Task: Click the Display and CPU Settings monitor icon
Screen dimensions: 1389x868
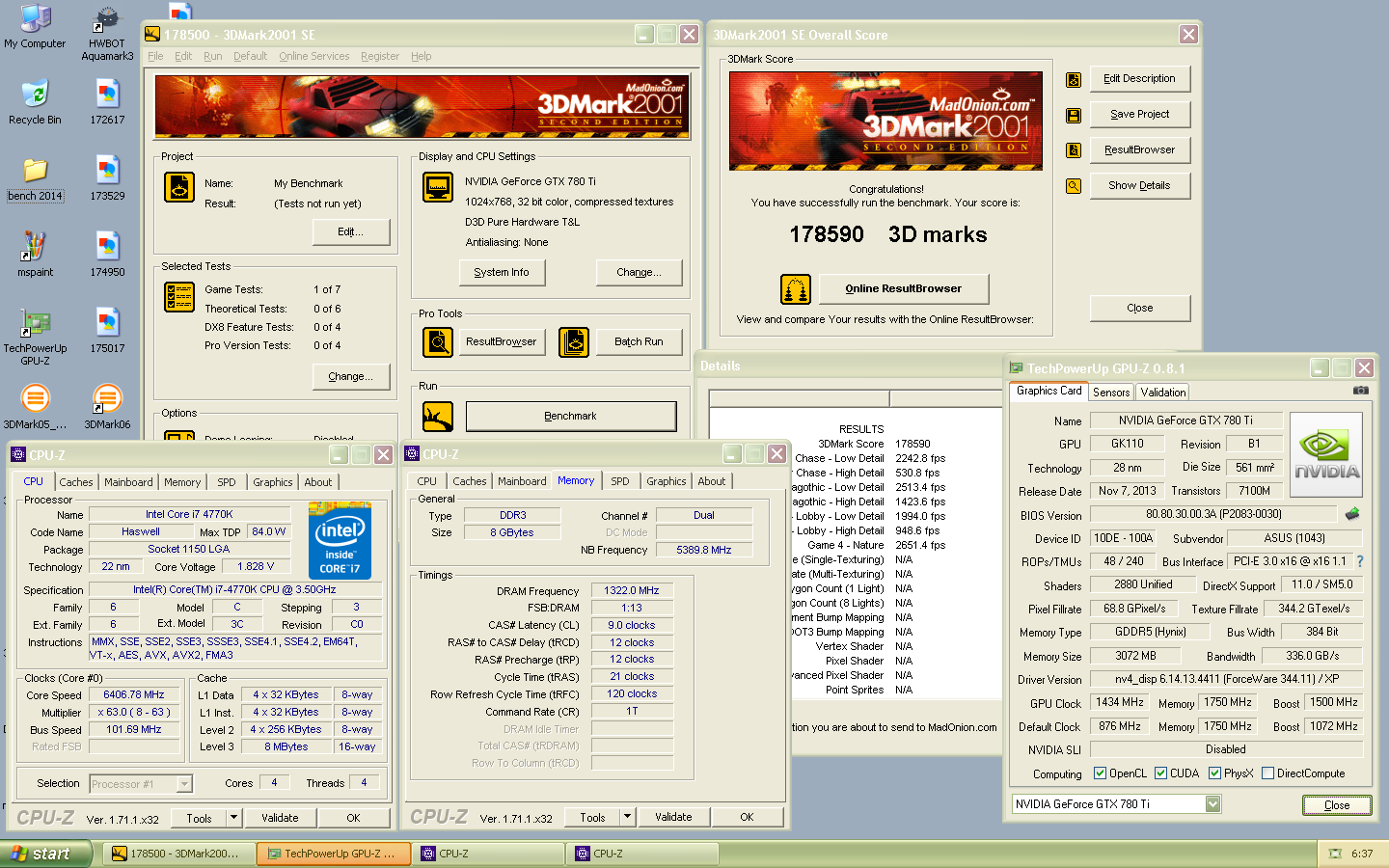Action: coord(438,187)
